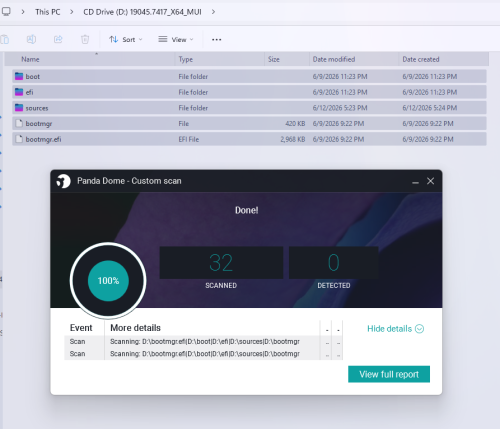The height and width of the screenshot is (429, 500).
Task: Click the 2,968 KB size cell
Action: pos(293,139)
